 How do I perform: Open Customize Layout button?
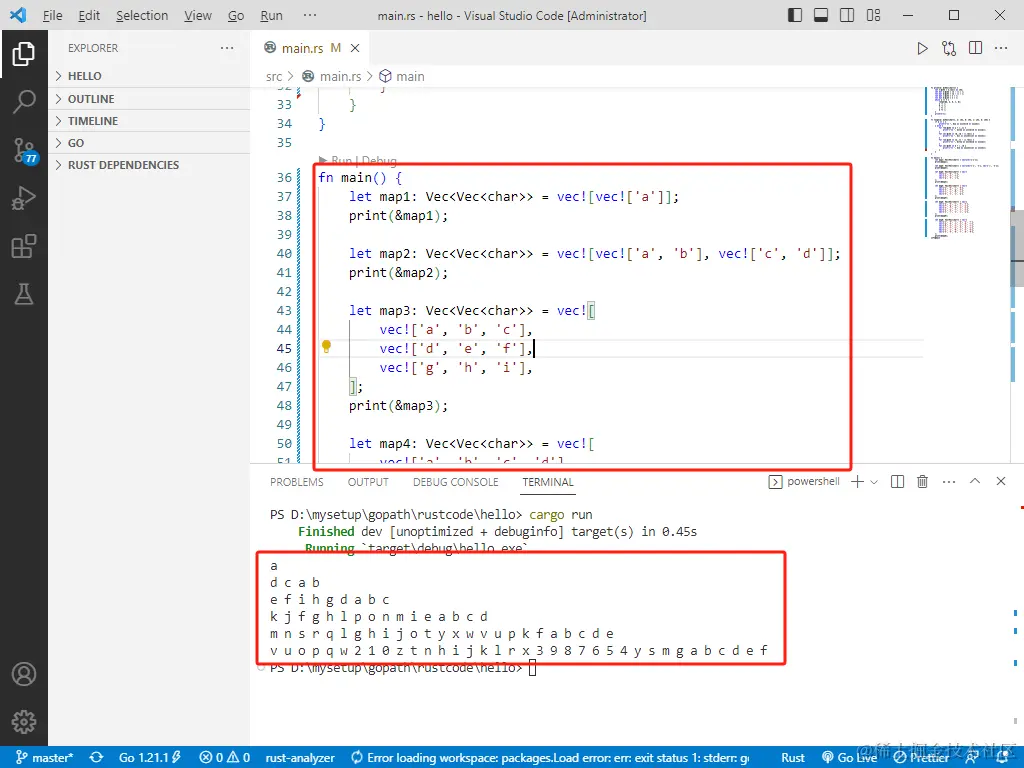[x=873, y=15]
